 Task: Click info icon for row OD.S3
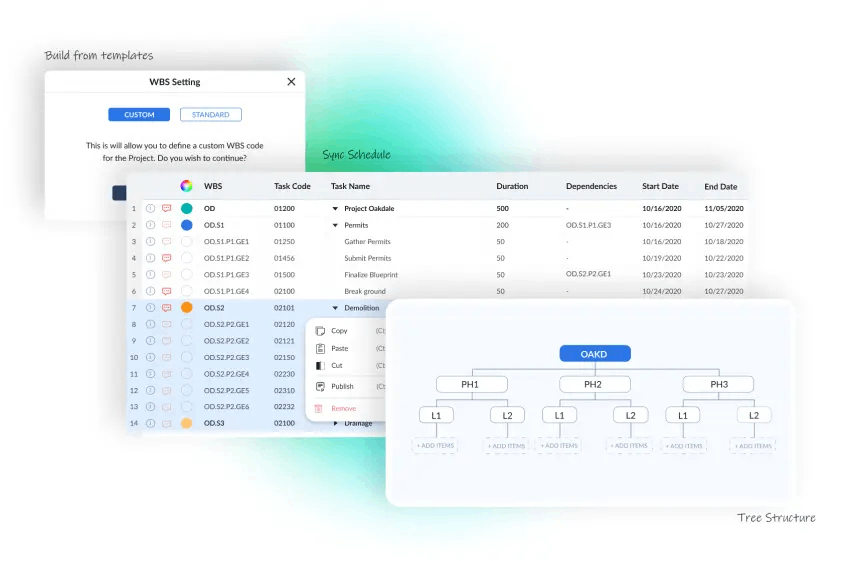[150, 423]
